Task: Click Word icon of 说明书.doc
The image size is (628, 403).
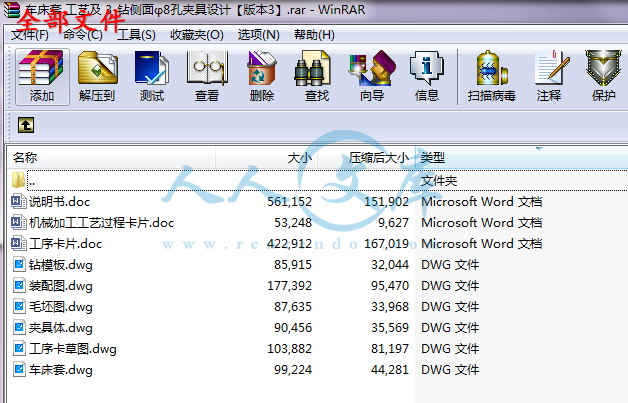Action: (x=18, y=201)
